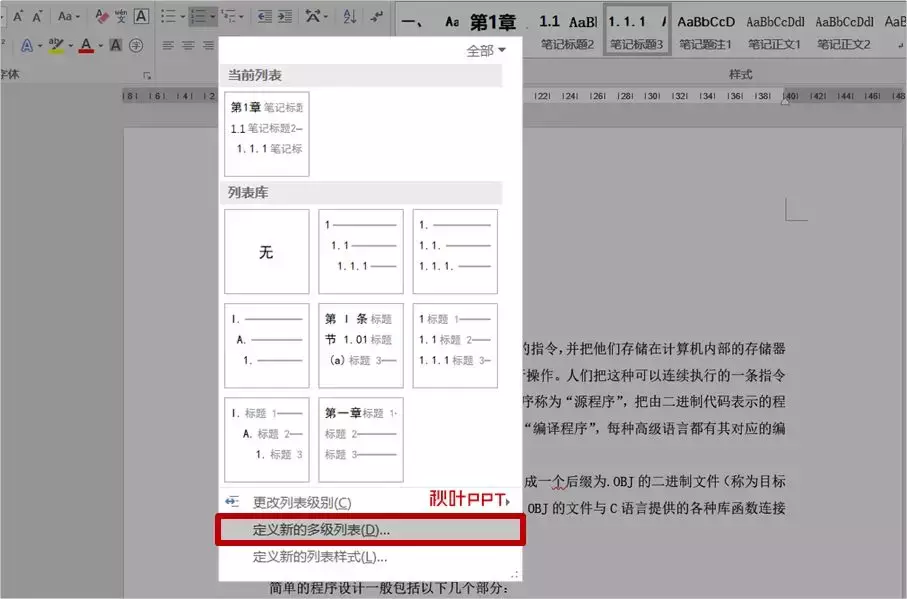Select the 1., 1.1., 1.1.1. list thumbnail
Image resolution: width=907 pixels, height=599 pixels.
click(x=455, y=252)
